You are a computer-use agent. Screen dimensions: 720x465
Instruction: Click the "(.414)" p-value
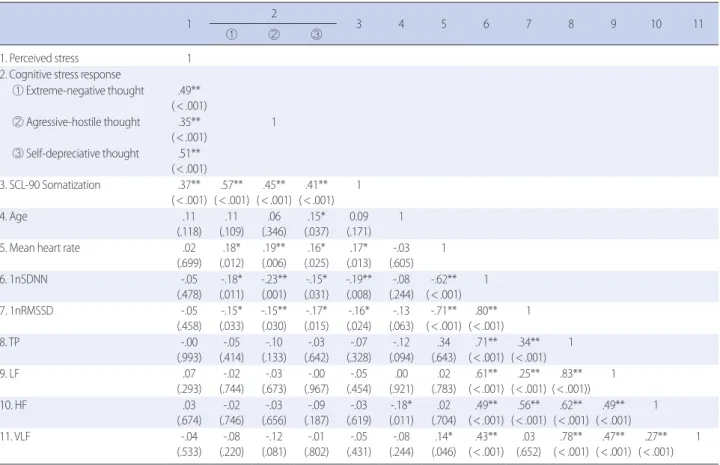click(231, 358)
